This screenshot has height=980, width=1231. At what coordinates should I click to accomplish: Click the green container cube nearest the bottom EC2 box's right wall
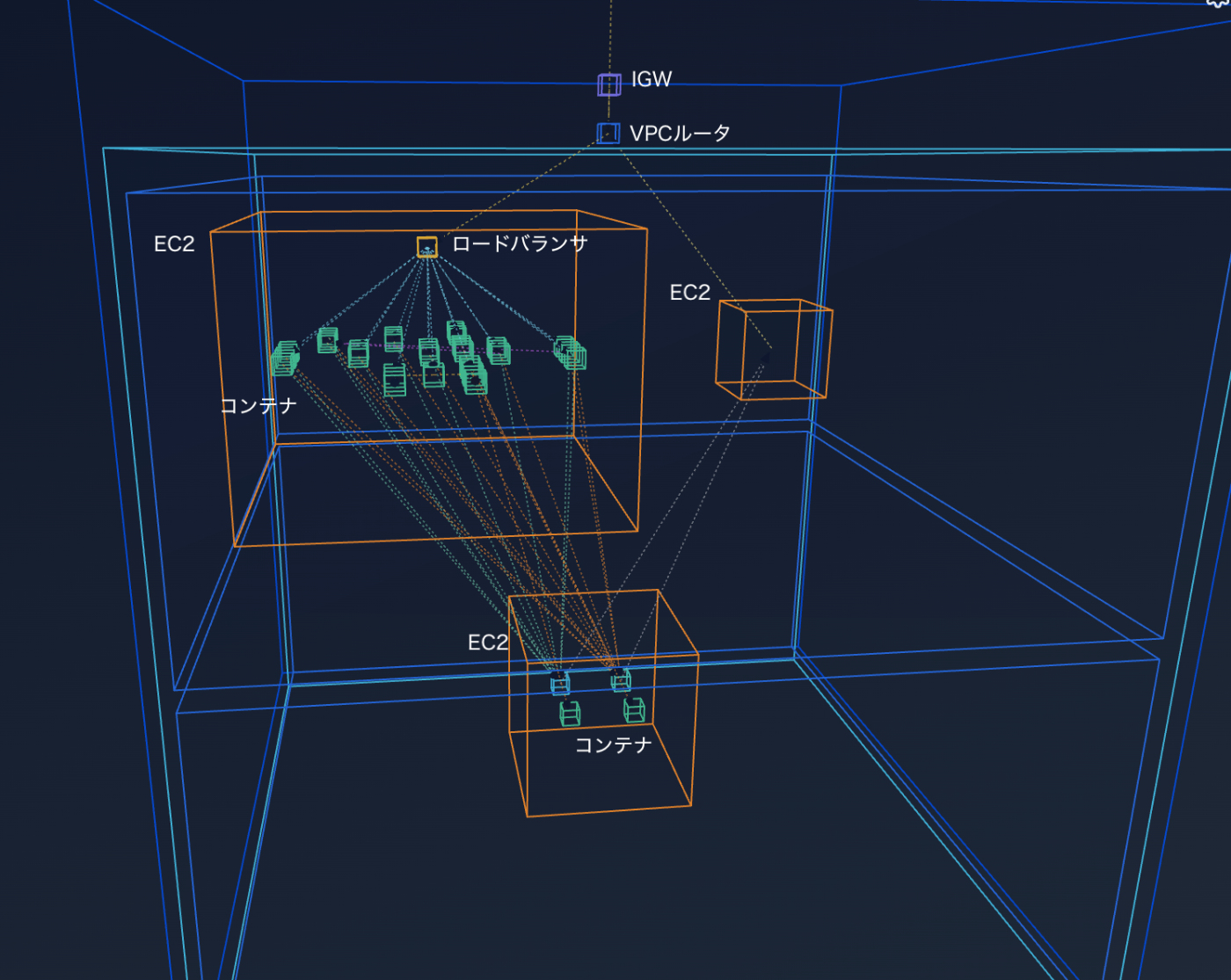pyautogui.click(x=634, y=709)
